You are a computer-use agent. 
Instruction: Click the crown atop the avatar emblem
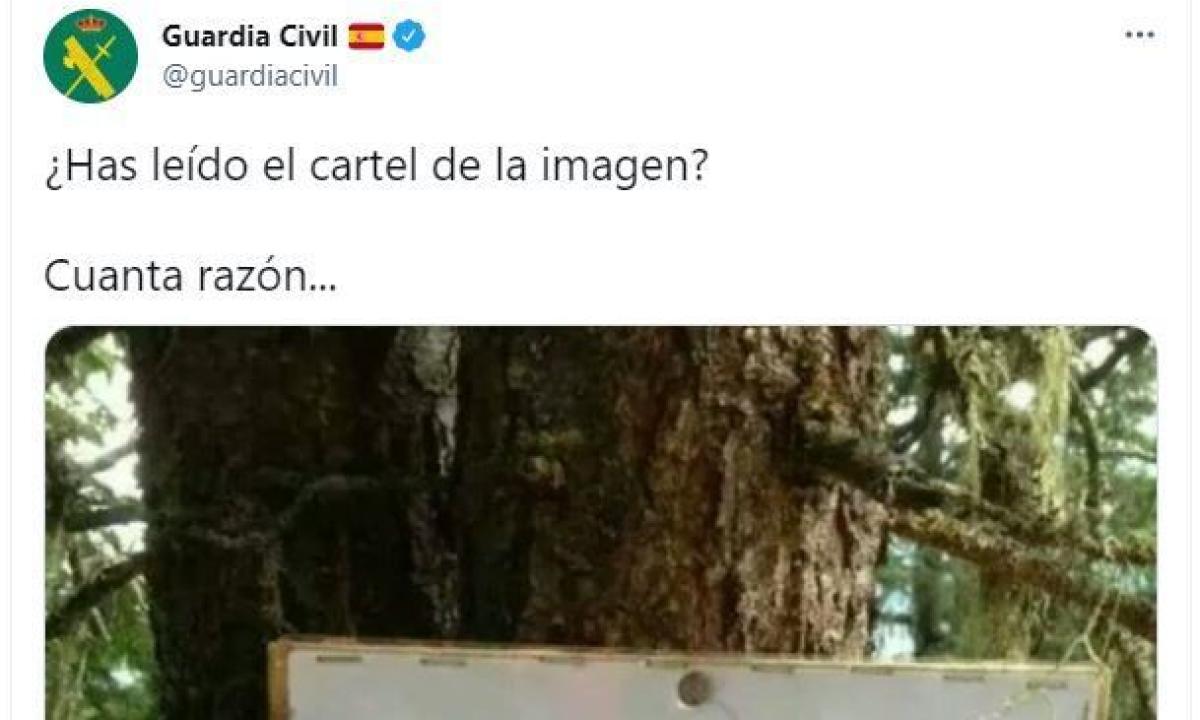[x=90, y=23]
